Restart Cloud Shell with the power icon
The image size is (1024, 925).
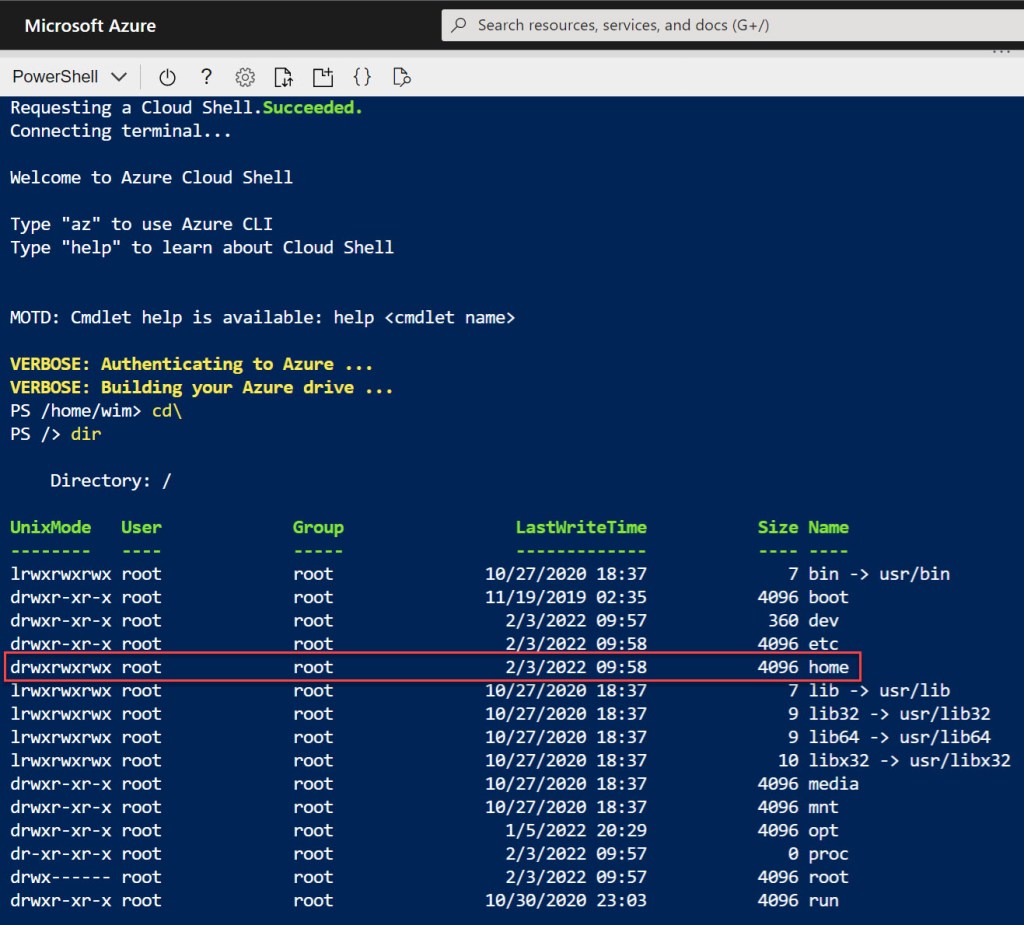pyautogui.click(x=167, y=77)
